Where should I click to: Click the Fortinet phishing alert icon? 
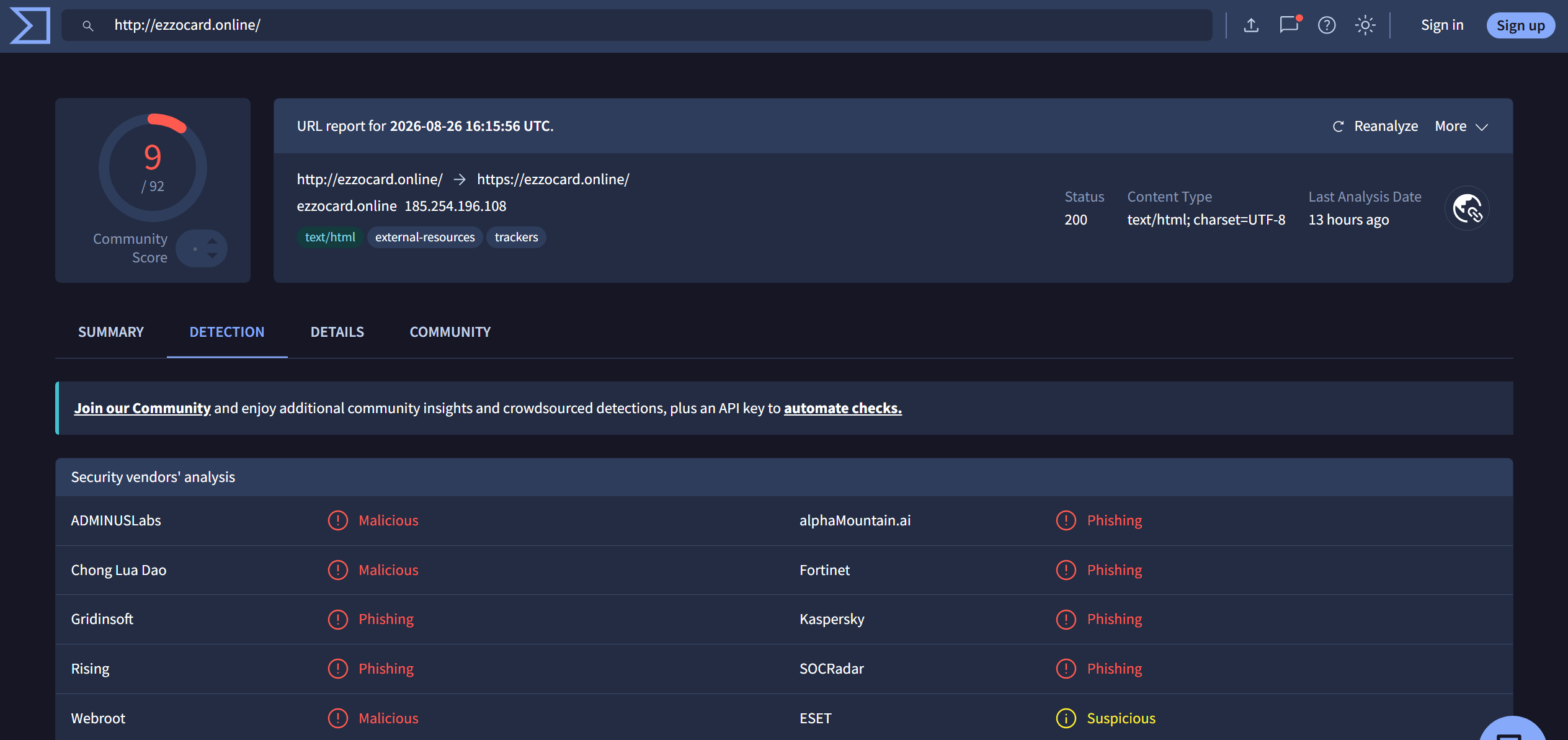click(1066, 569)
